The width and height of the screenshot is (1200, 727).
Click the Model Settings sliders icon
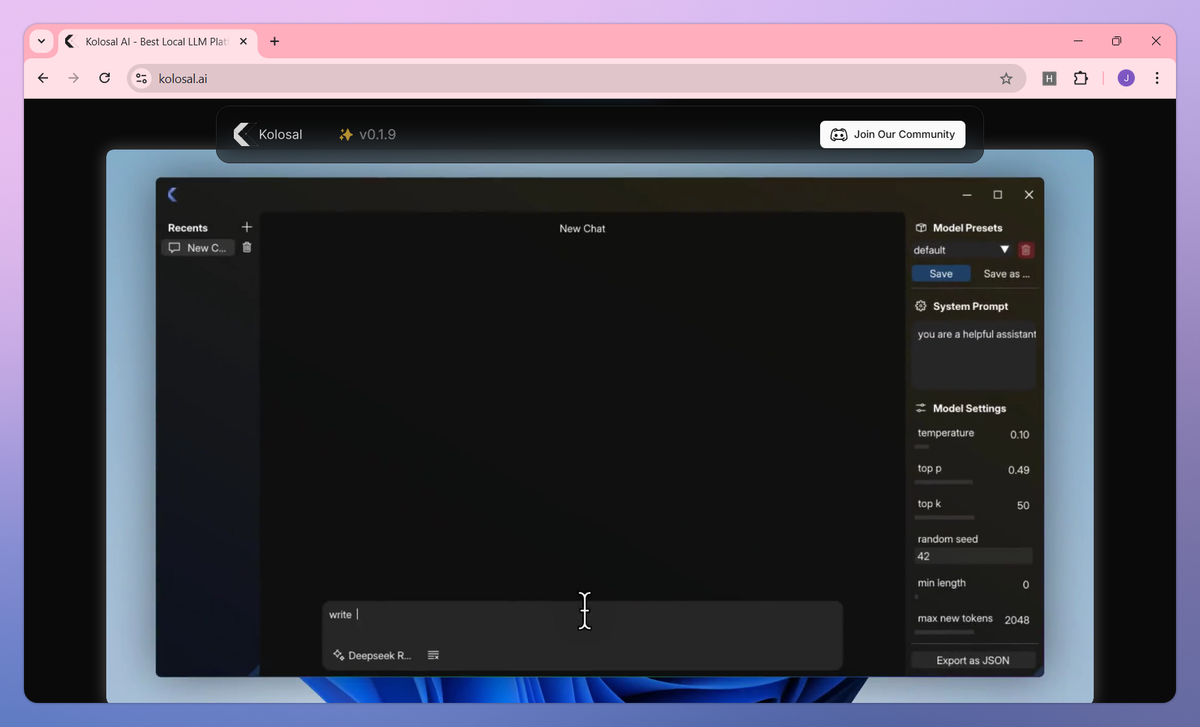coord(921,408)
